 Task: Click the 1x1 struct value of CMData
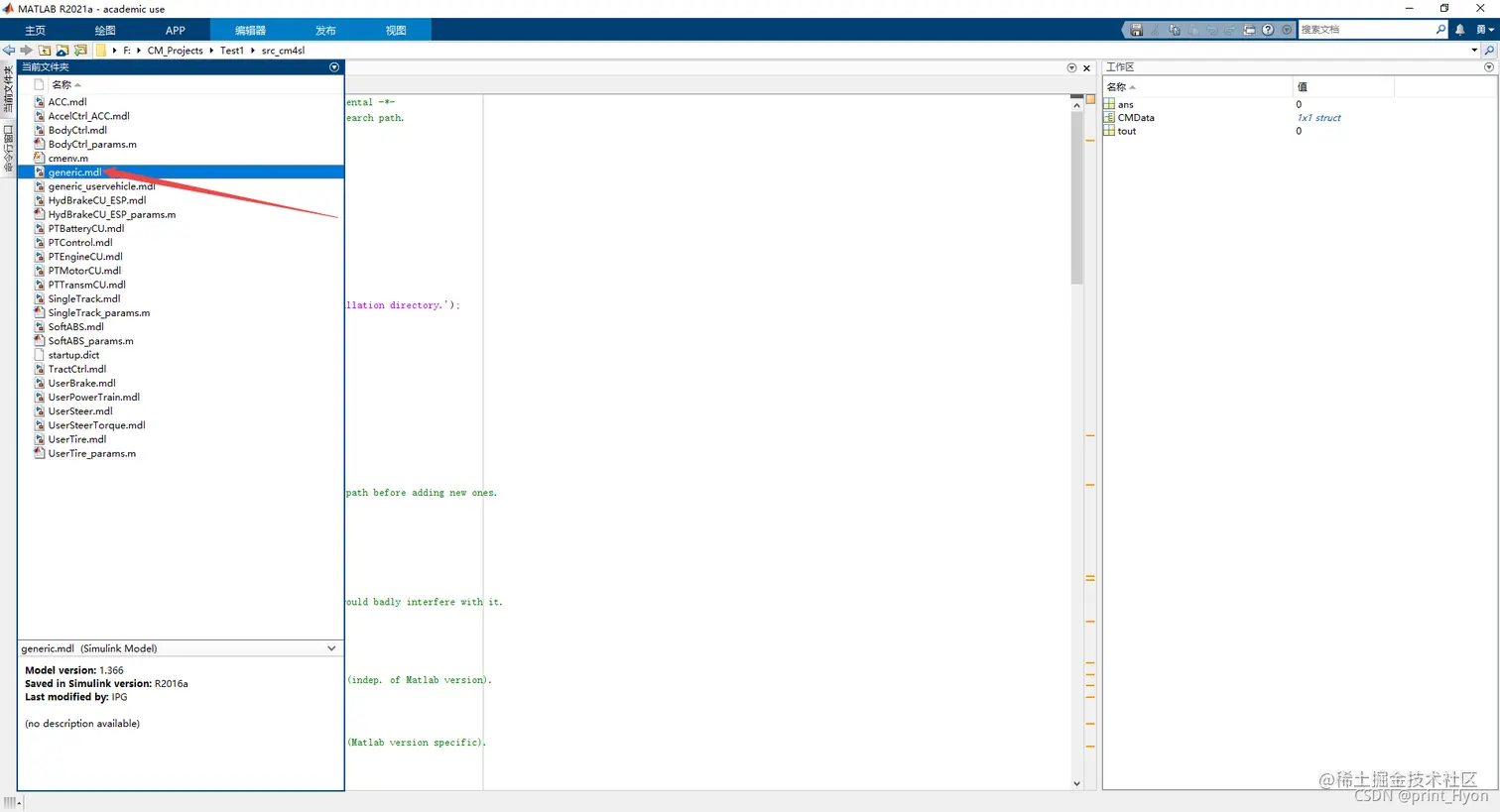[1318, 118]
